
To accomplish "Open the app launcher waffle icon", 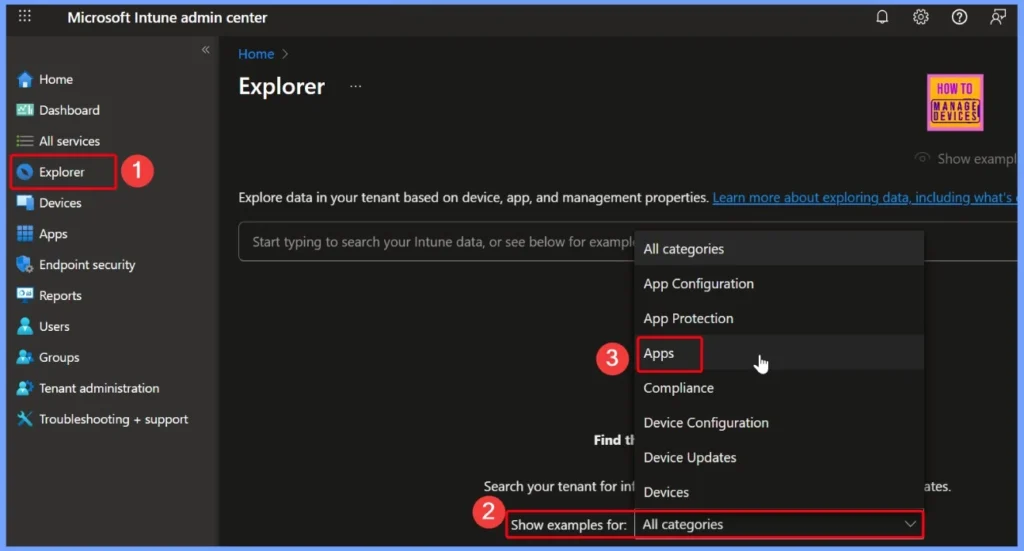I will pos(25,16).
